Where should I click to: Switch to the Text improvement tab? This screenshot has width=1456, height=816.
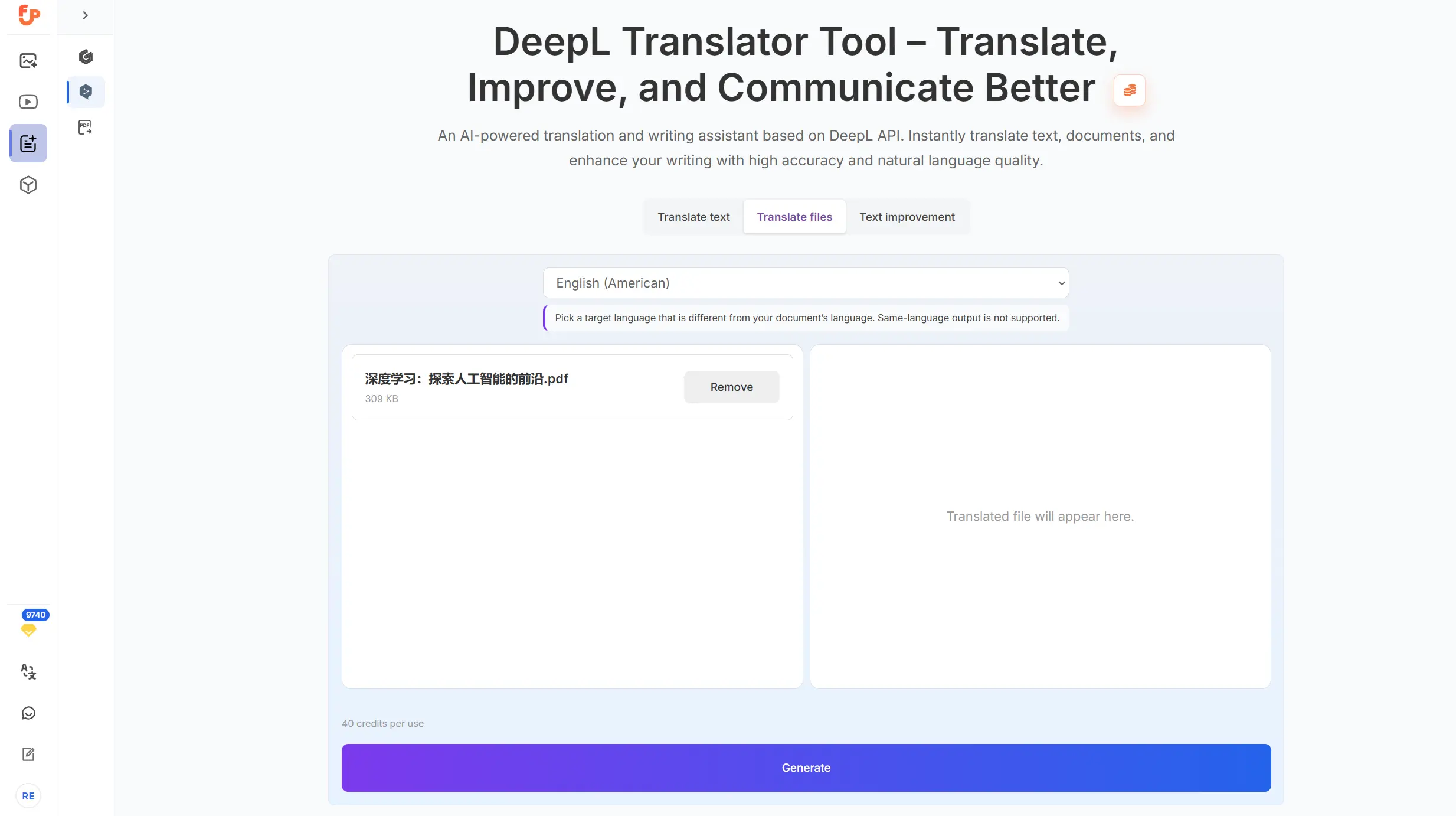[907, 217]
